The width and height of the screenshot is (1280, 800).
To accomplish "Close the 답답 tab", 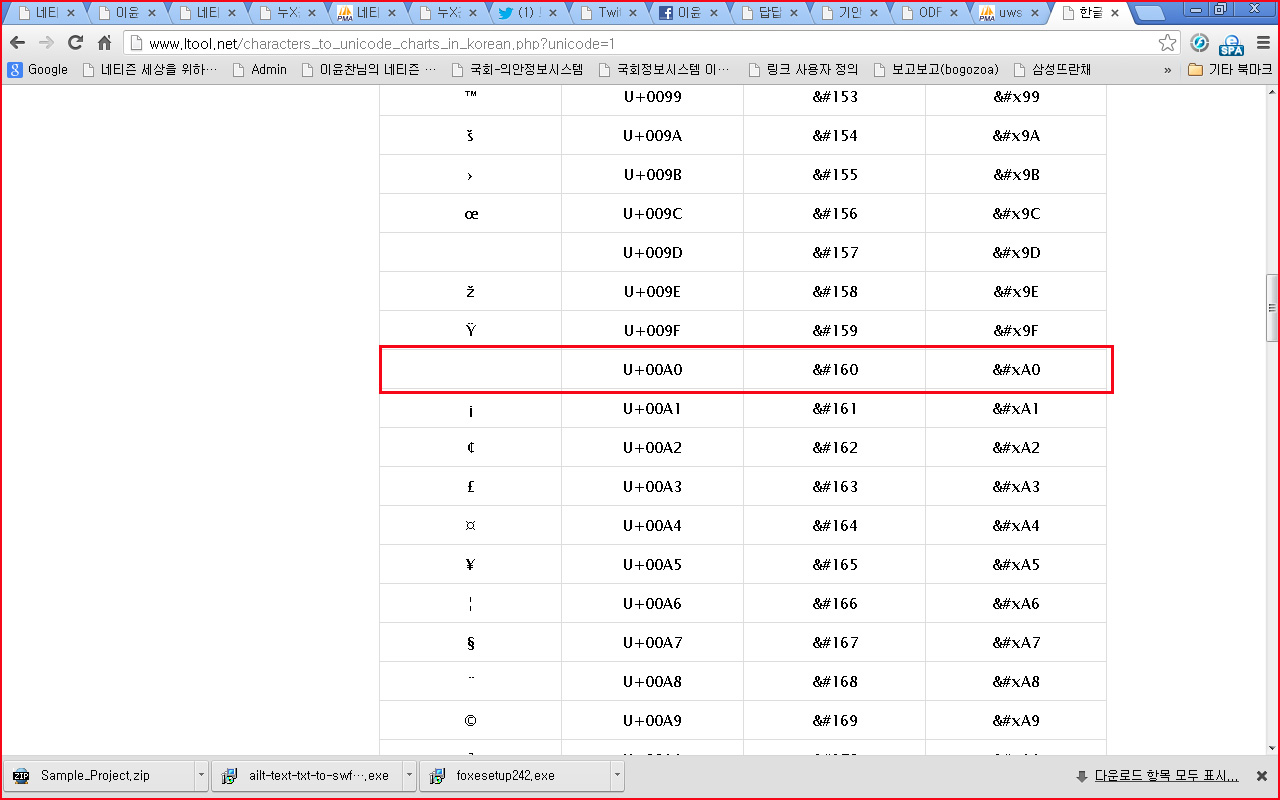I will [793, 13].
